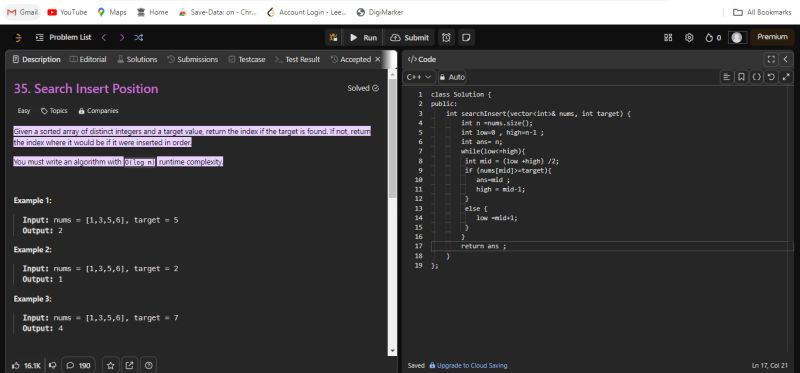Click the share link icon
The height and width of the screenshot is (373, 800).
pyautogui.click(x=130, y=365)
